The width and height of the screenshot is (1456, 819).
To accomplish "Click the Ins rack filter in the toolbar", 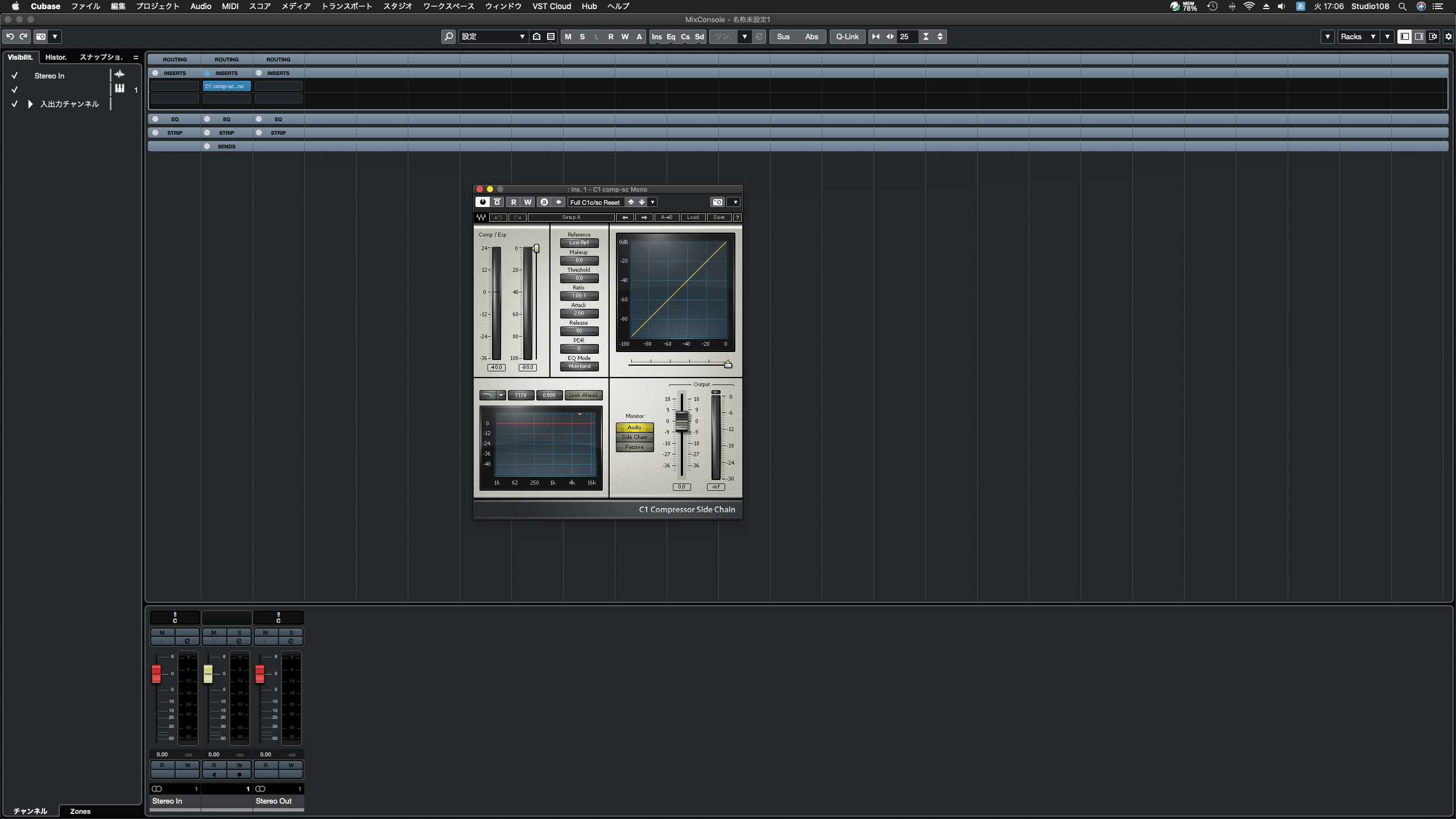I will 657,36.
